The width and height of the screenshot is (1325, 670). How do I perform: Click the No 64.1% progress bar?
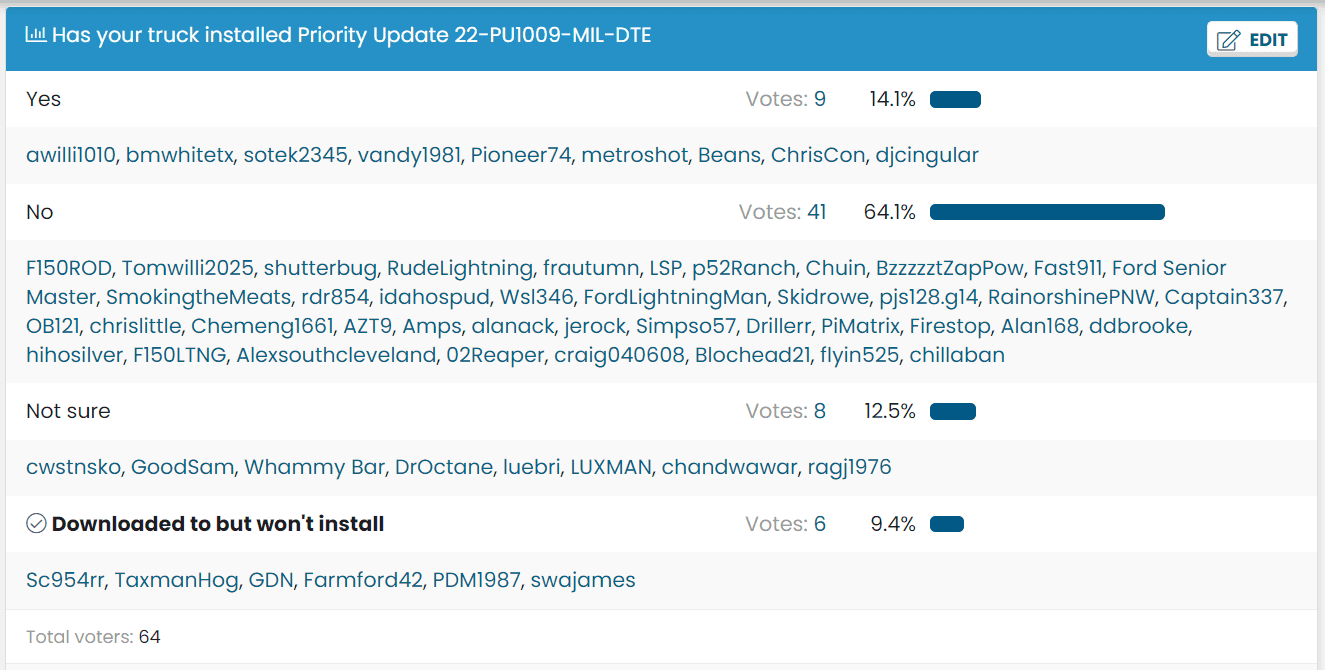coord(1047,212)
